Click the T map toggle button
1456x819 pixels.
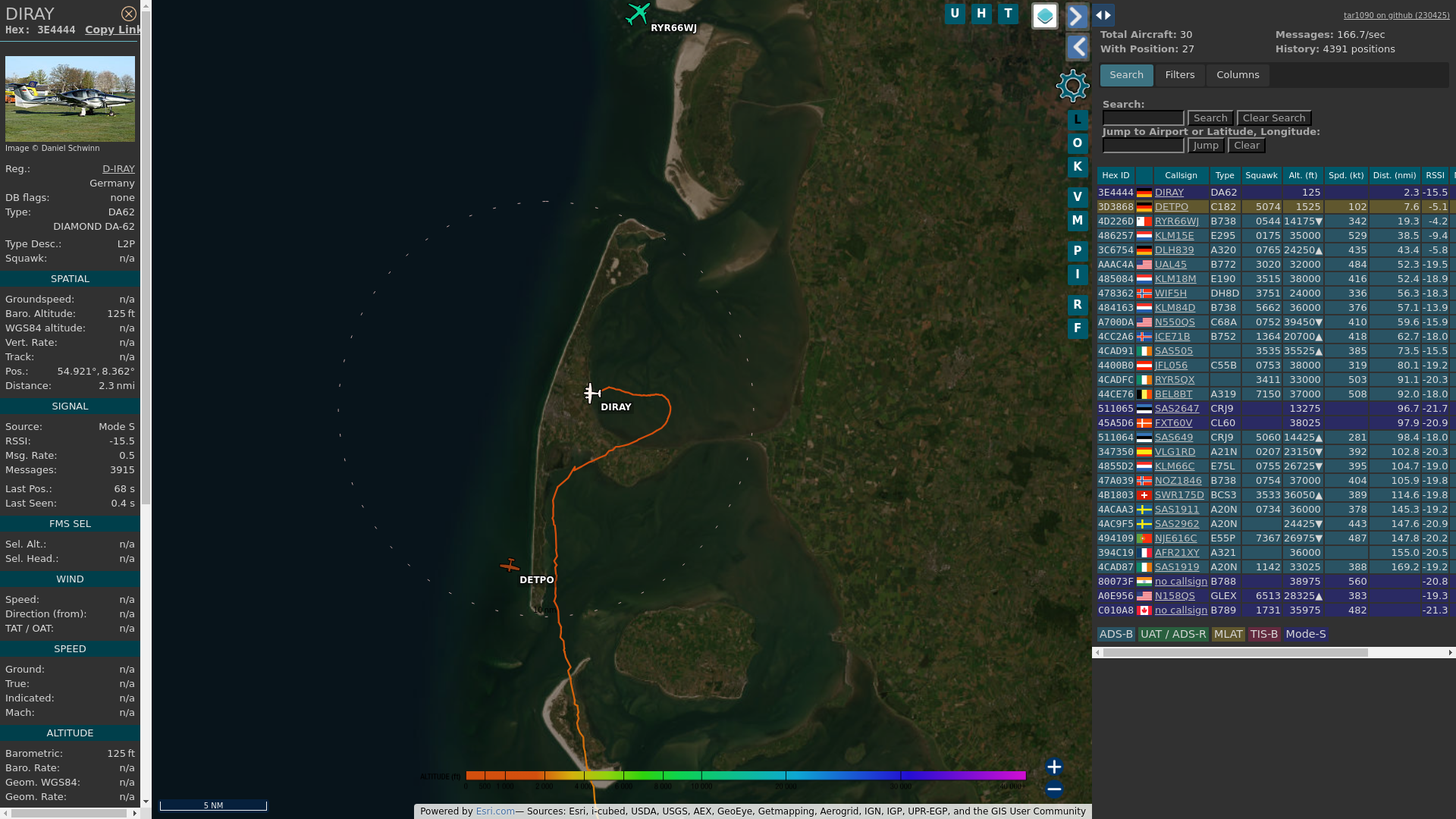(x=1008, y=14)
